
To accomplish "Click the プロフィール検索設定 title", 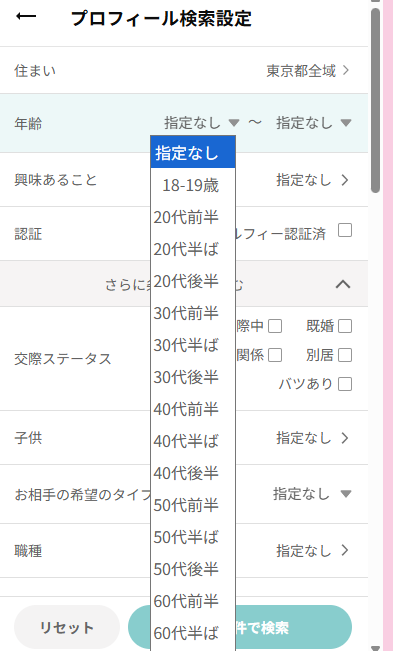I will click(161, 18).
